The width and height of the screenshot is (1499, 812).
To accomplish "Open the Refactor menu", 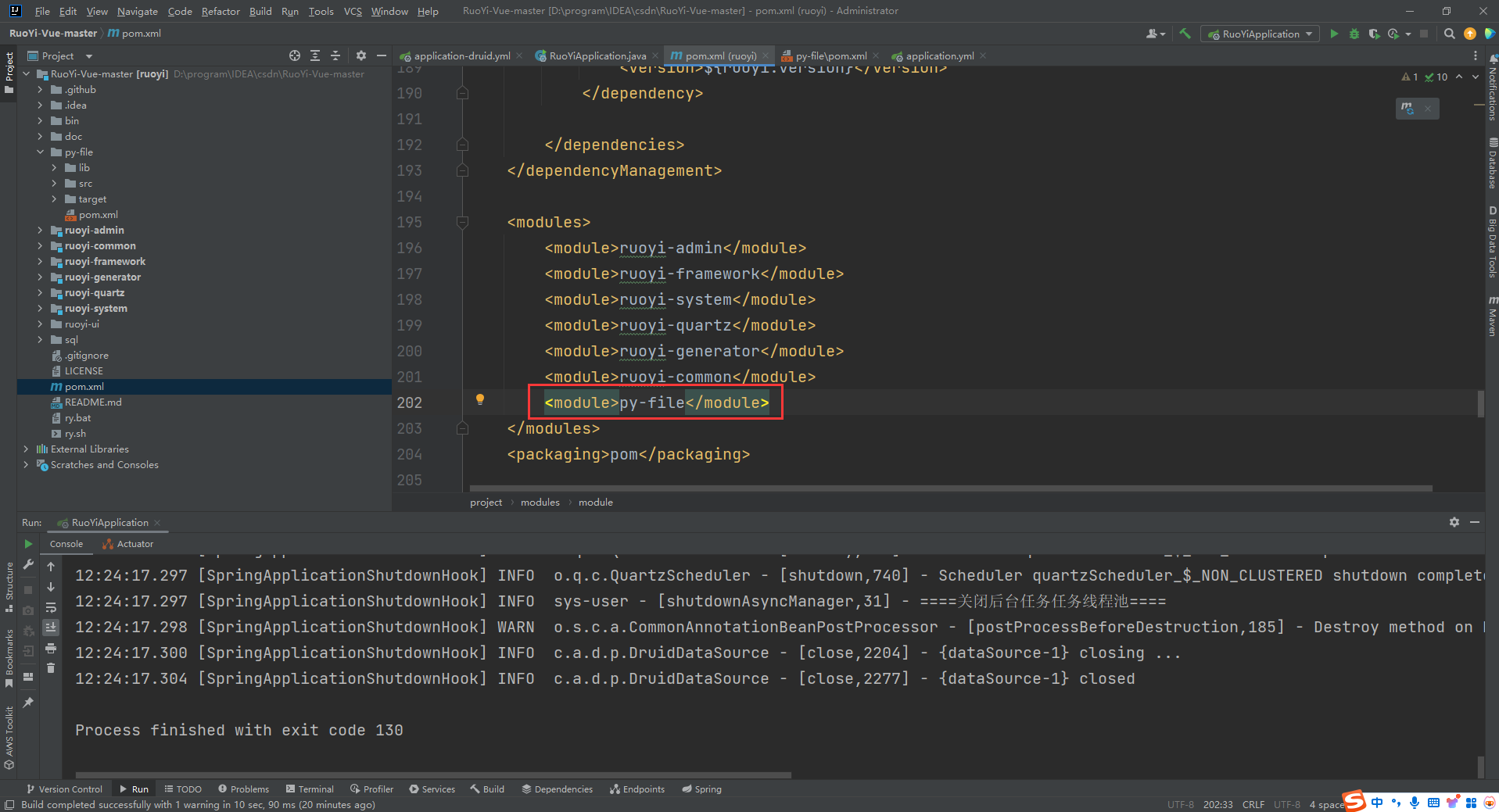I will click(221, 11).
